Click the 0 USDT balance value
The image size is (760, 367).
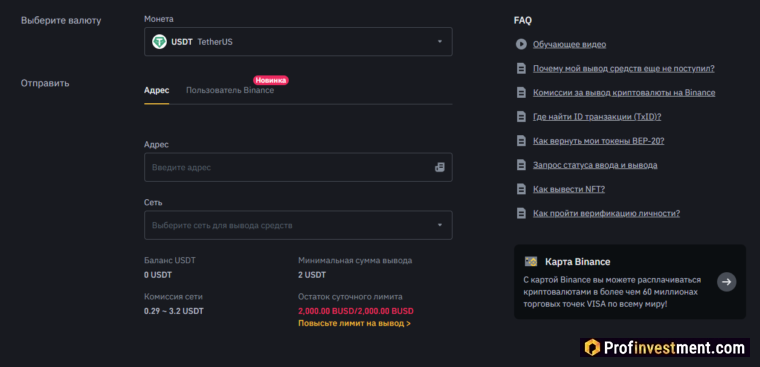[158, 275]
